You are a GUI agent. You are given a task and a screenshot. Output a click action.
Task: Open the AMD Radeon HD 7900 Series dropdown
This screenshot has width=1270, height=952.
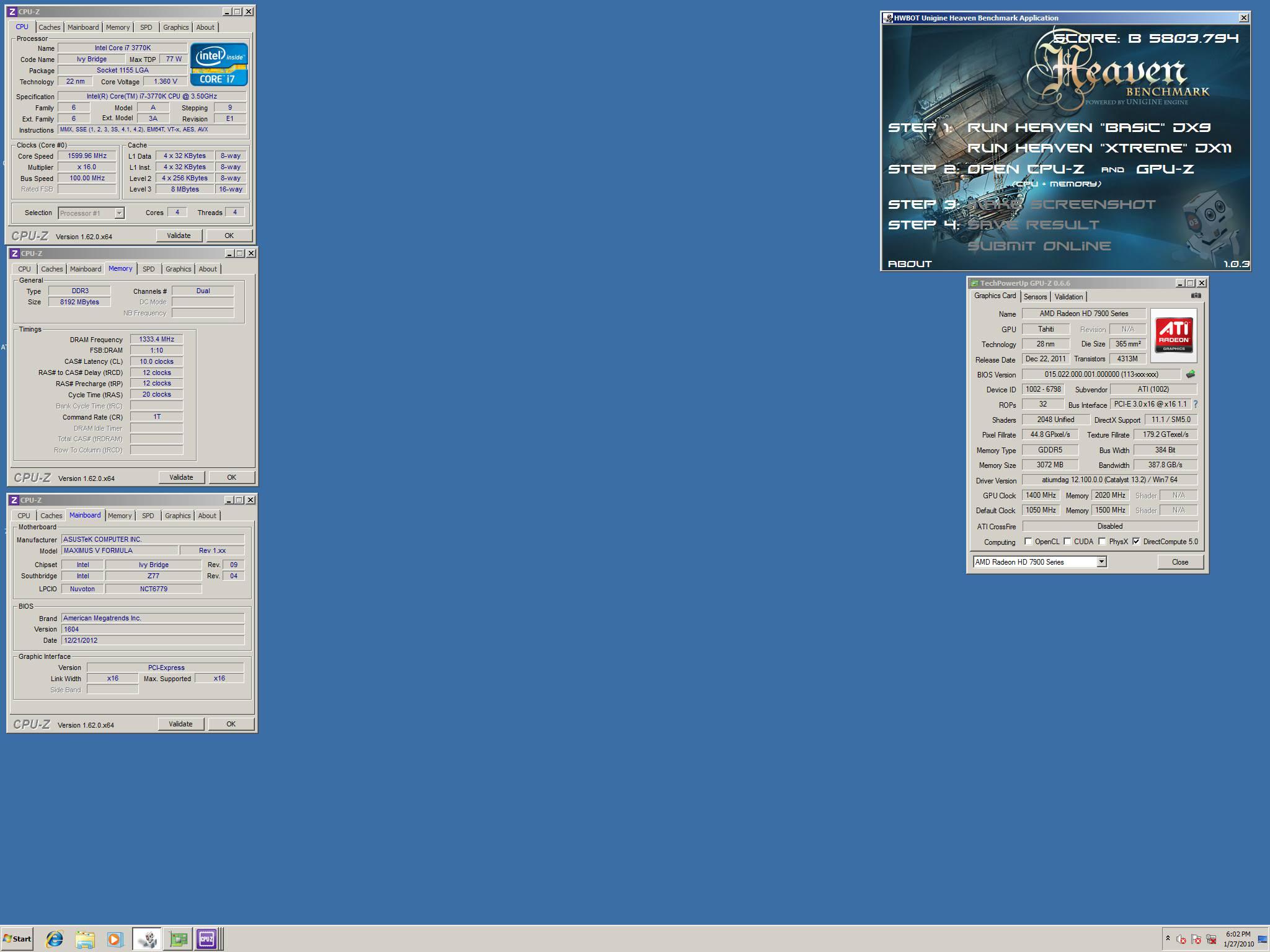click(1101, 562)
